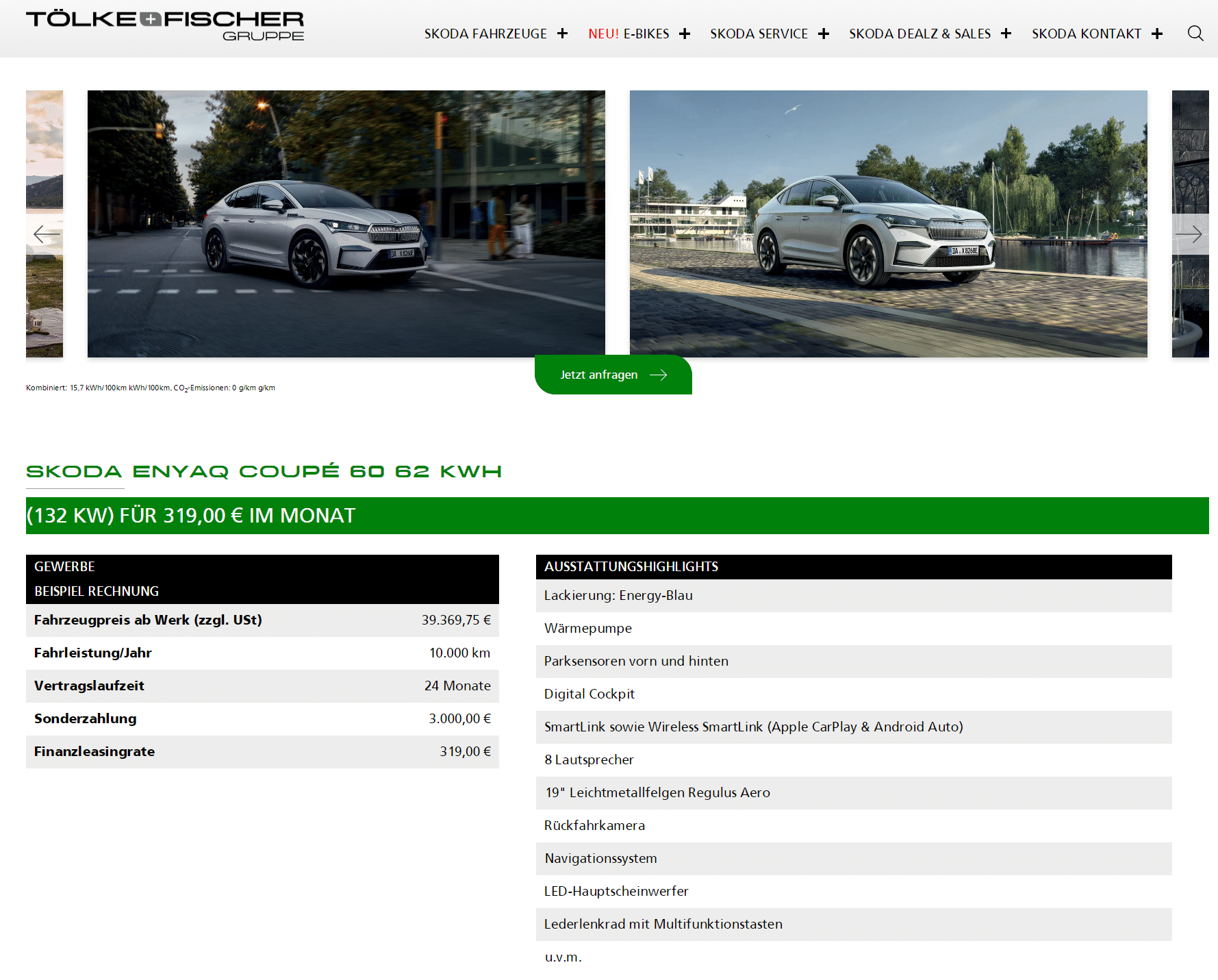Click the Fahrleistung/Jahr row label

pos(93,653)
